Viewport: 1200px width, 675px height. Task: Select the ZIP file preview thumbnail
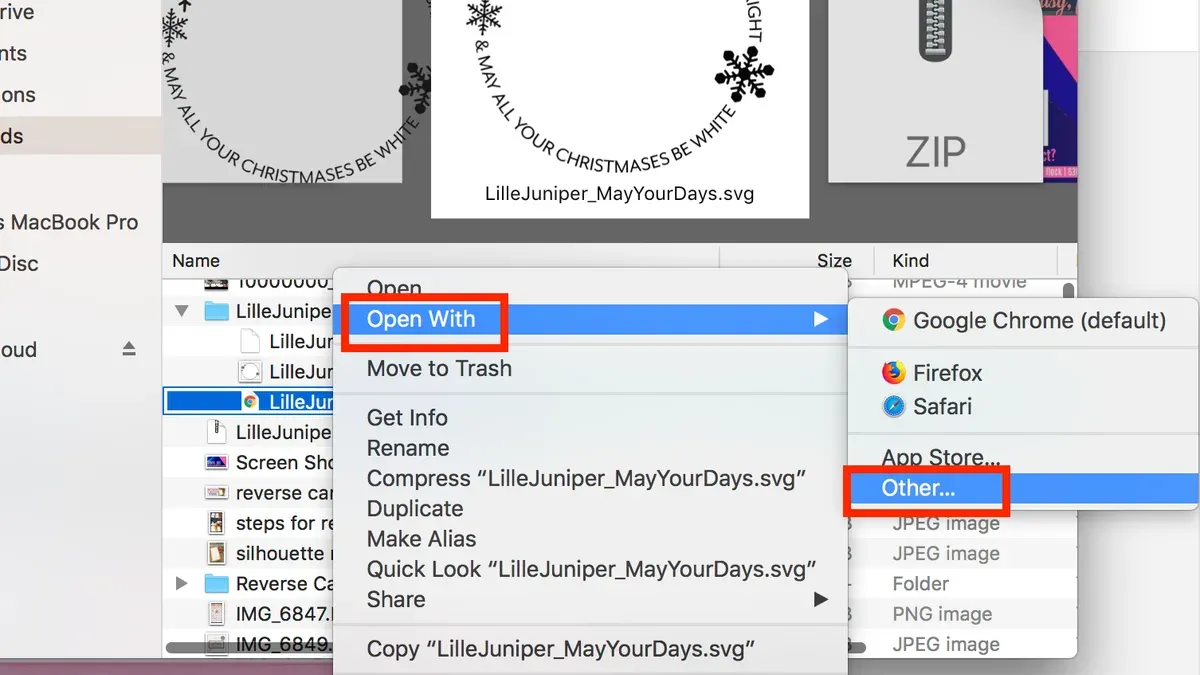[x=936, y=90]
